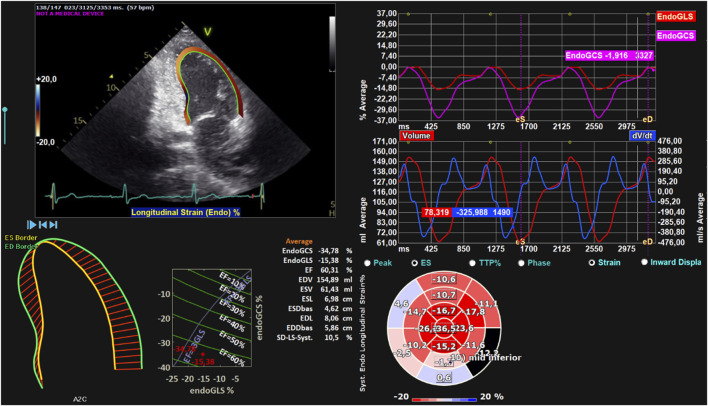708x406 pixels.
Task: Click the strain color scale bar beside echo image
Action: click(38, 110)
